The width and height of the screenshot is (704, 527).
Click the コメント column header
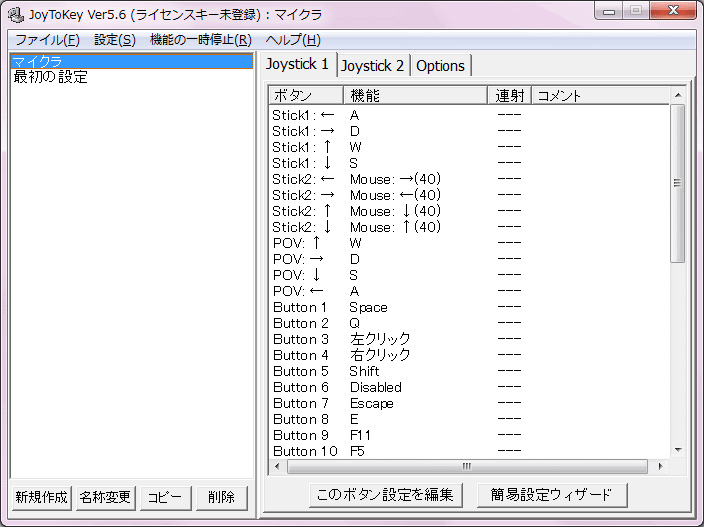[x=600, y=95]
